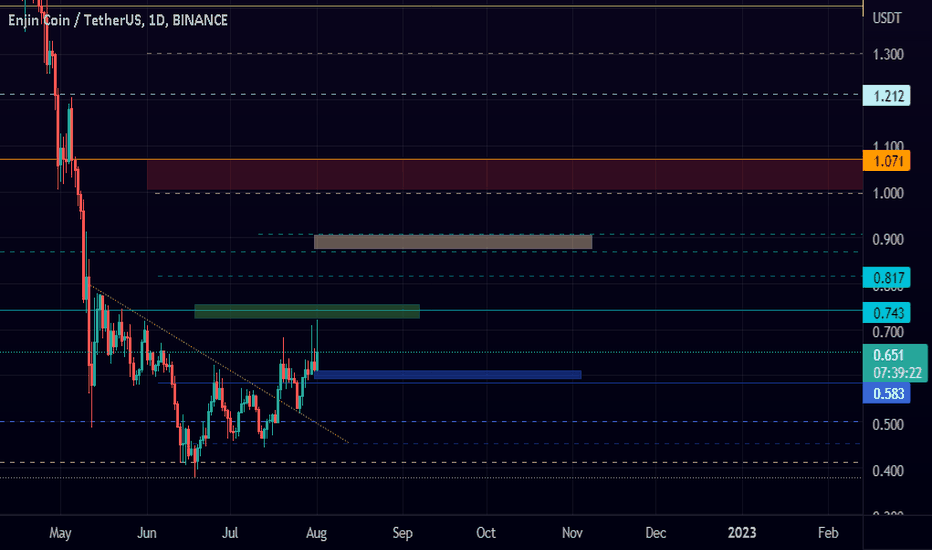932x550 pixels.
Task: Click the current price 0.651 label
Action: coord(889,355)
